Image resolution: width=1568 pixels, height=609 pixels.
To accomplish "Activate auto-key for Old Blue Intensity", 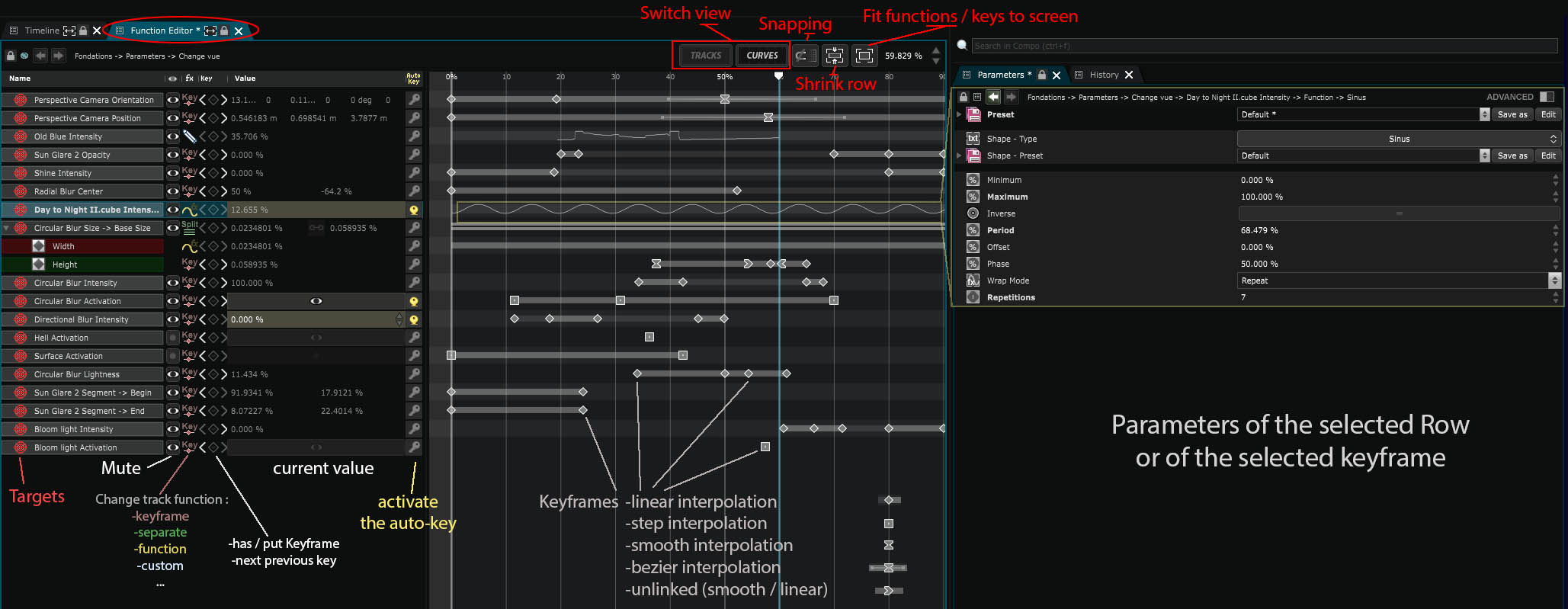I will click(x=414, y=136).
